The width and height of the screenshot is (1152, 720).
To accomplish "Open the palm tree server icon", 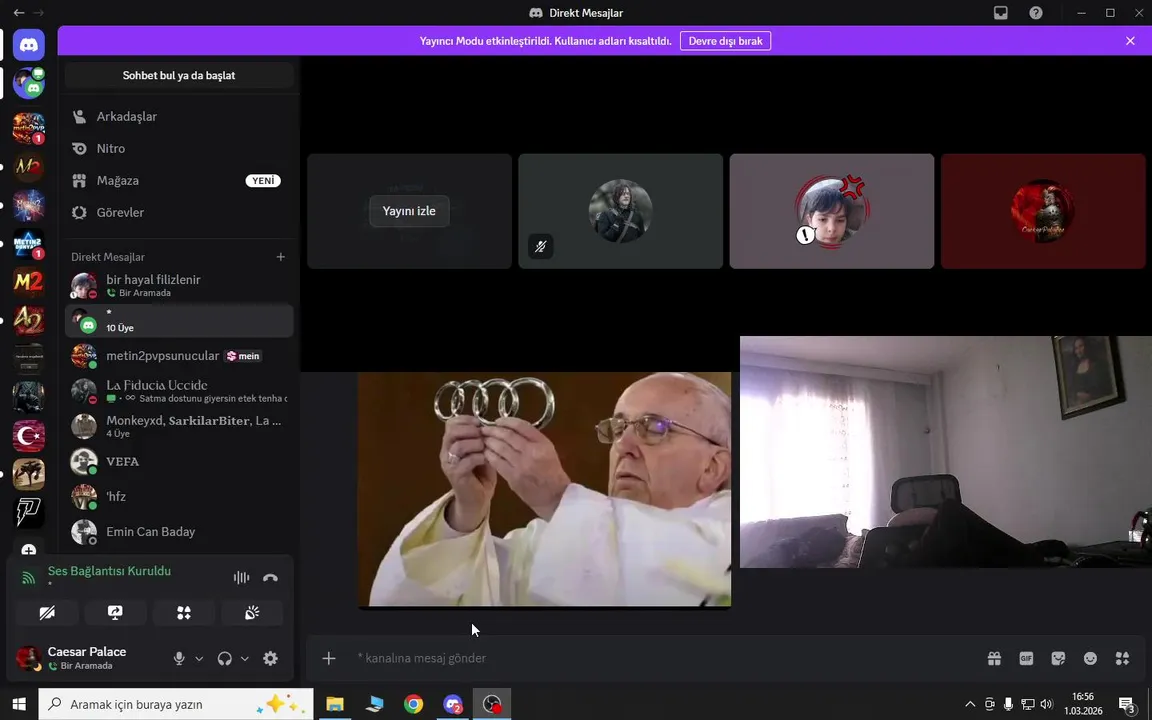I will pyautogui.click(x=29, y=474).
